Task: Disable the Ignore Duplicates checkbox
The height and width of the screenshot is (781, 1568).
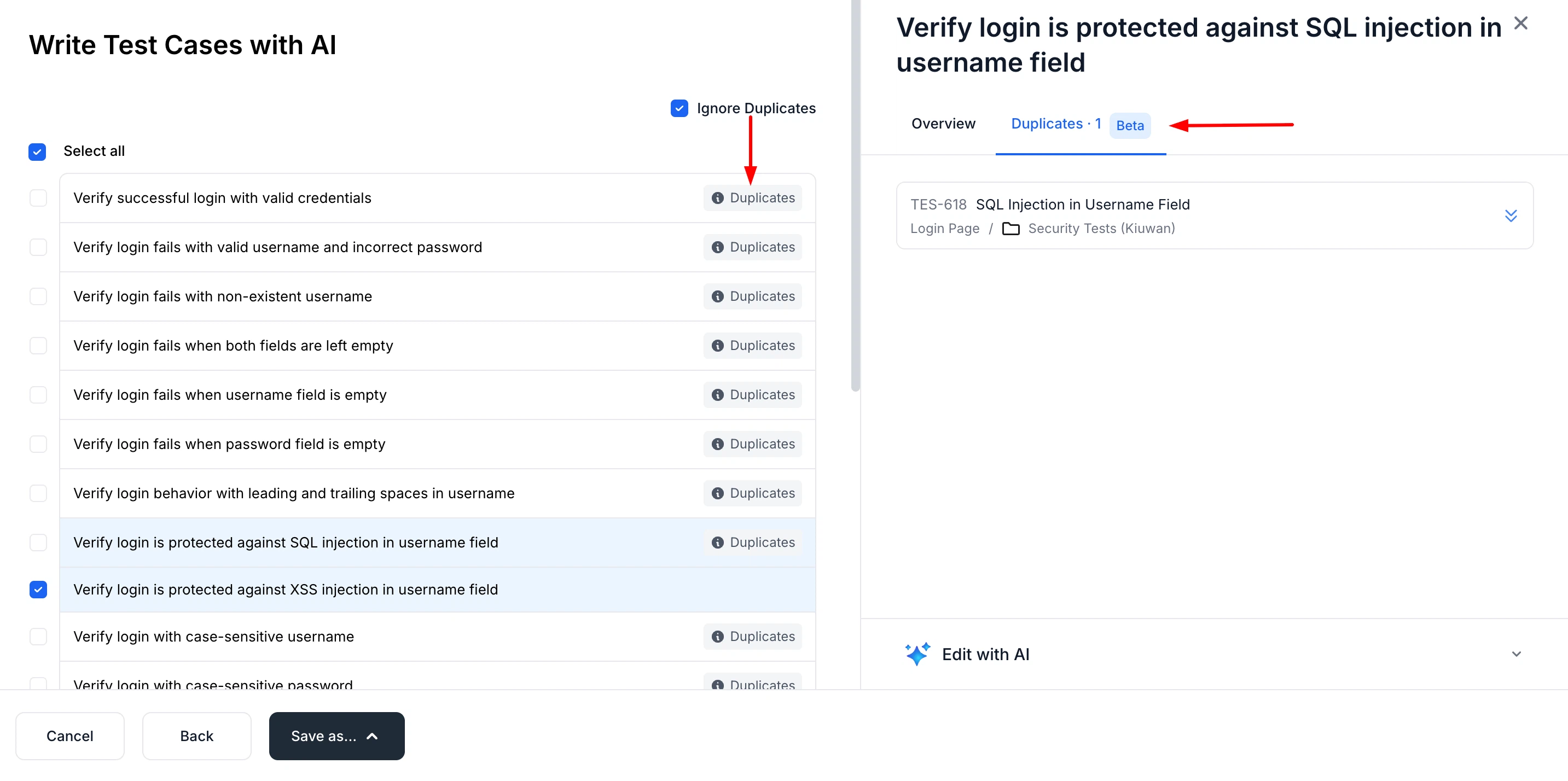Action: 679,108
